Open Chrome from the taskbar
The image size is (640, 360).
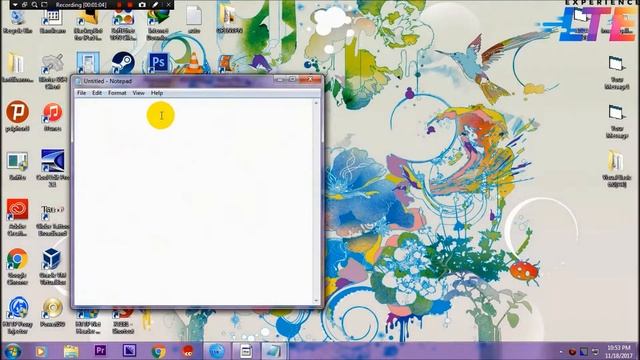(158, 351)
